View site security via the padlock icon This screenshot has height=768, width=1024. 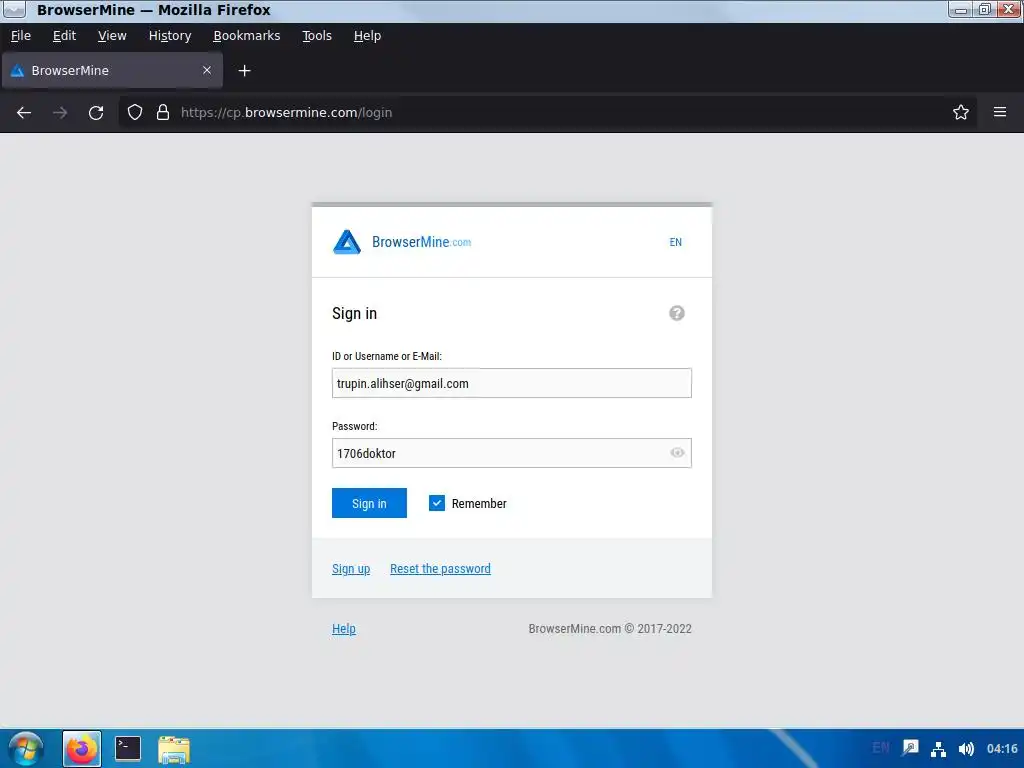point(163,112)
